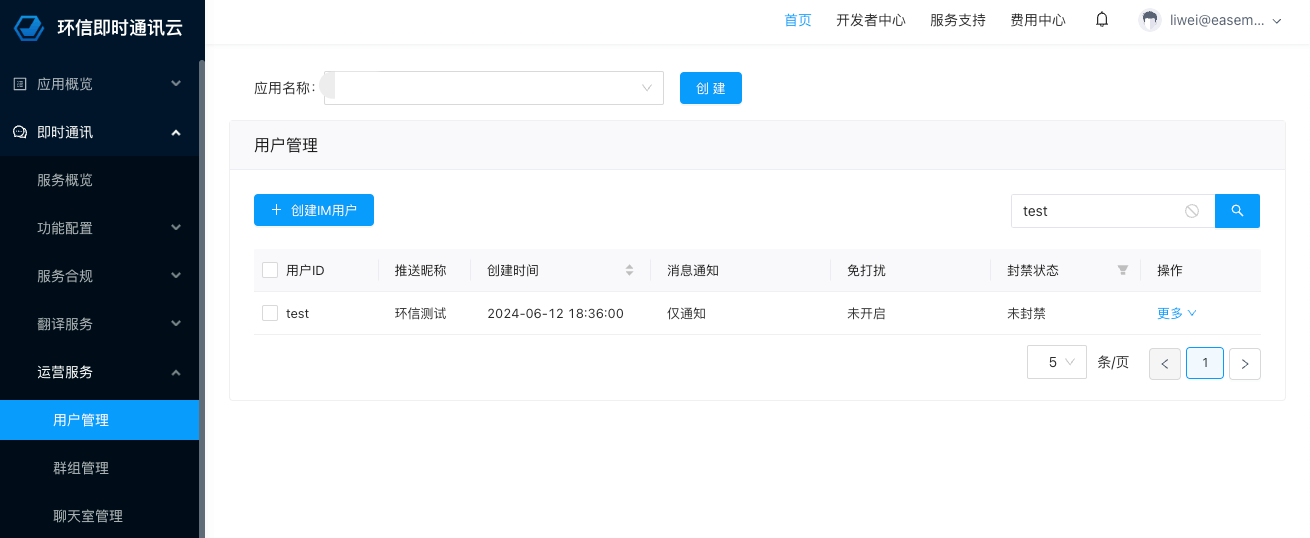Toggle the select-all checkbox in the table header
This screenshot has width=1310, height=538.
click(x=270, y=270)
